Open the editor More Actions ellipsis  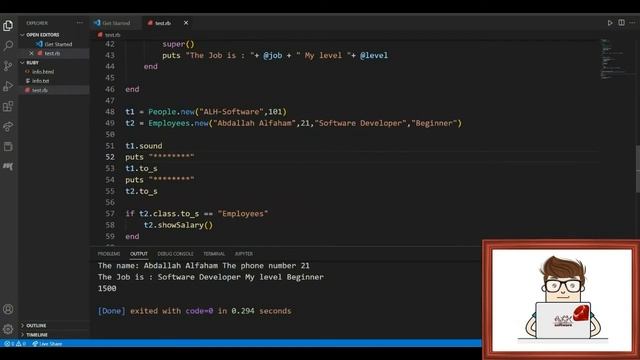632,23
